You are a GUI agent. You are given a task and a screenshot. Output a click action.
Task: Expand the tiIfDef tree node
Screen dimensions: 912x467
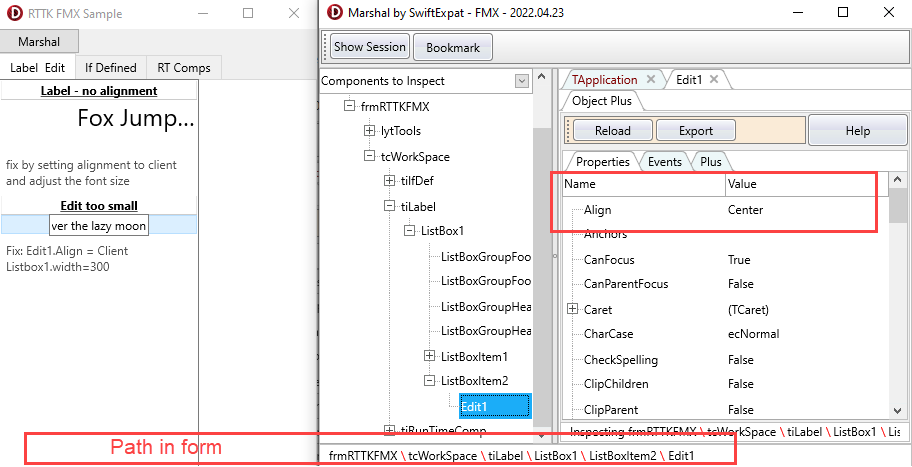pos(389,181)
